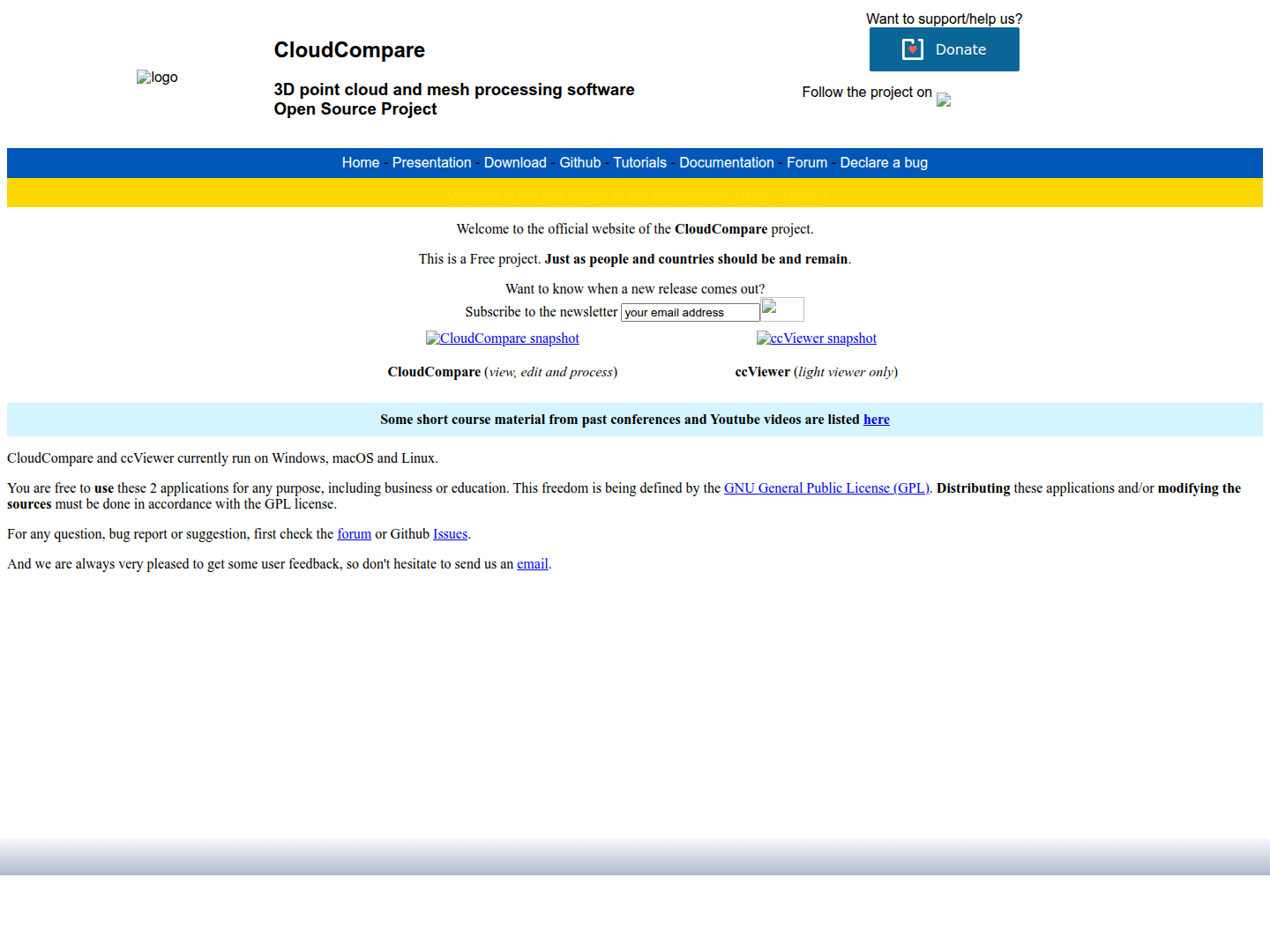Select 'Declare a bug' in navigation
The image size is (1270, 952).
pos(884,163)
